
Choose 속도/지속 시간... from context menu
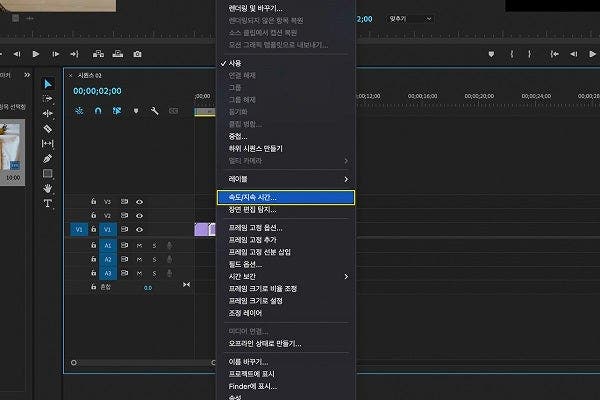pyautogui.click(x=285, y=198)
